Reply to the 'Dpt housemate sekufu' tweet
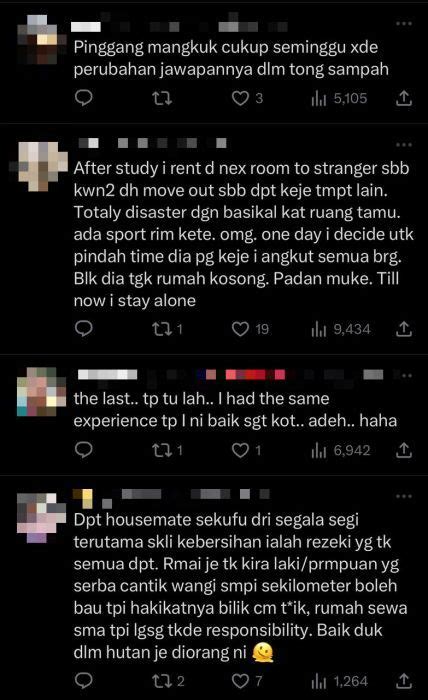428x700 pixels. (x=83, y=681)
